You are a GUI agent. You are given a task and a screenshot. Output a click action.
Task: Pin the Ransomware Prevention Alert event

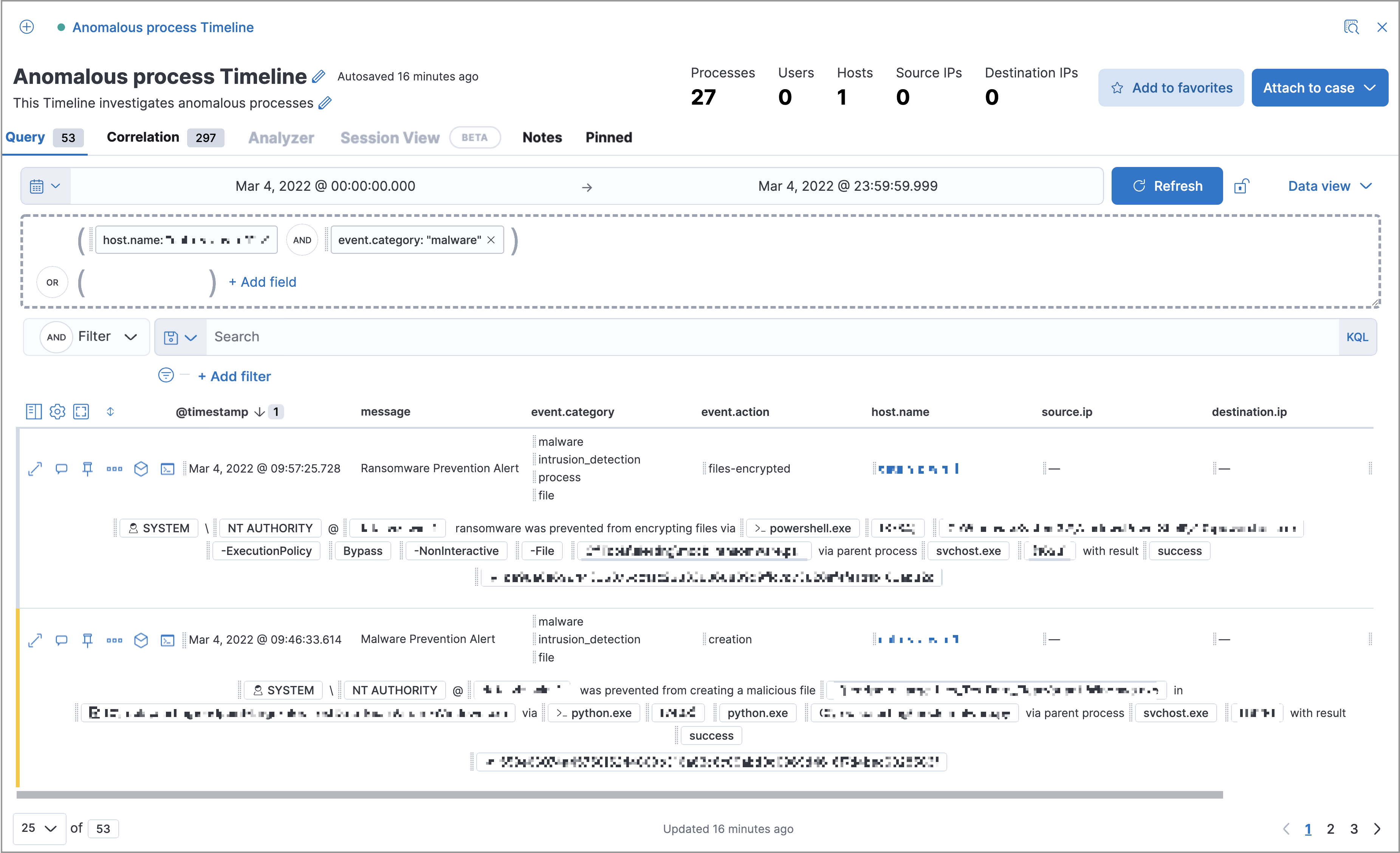88,468
